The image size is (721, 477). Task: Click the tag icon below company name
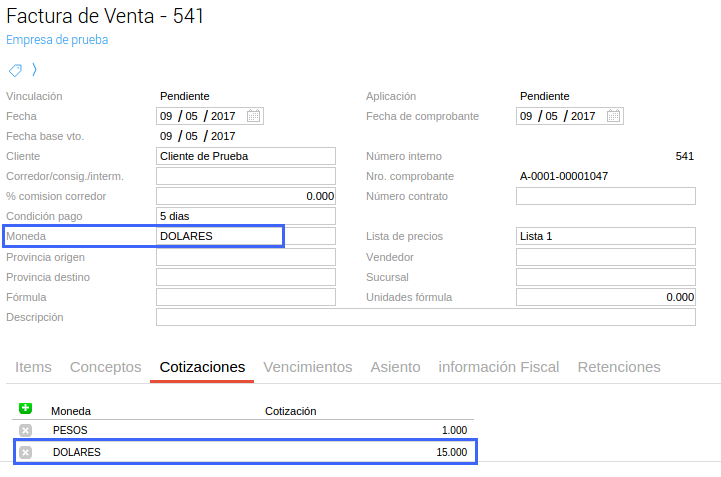pos(15,70)
